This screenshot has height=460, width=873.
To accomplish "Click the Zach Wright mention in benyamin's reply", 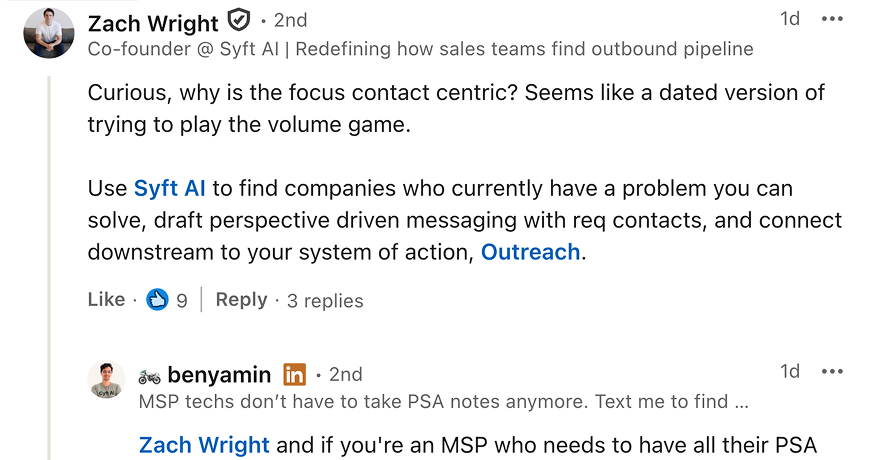I will pos(204,445).
